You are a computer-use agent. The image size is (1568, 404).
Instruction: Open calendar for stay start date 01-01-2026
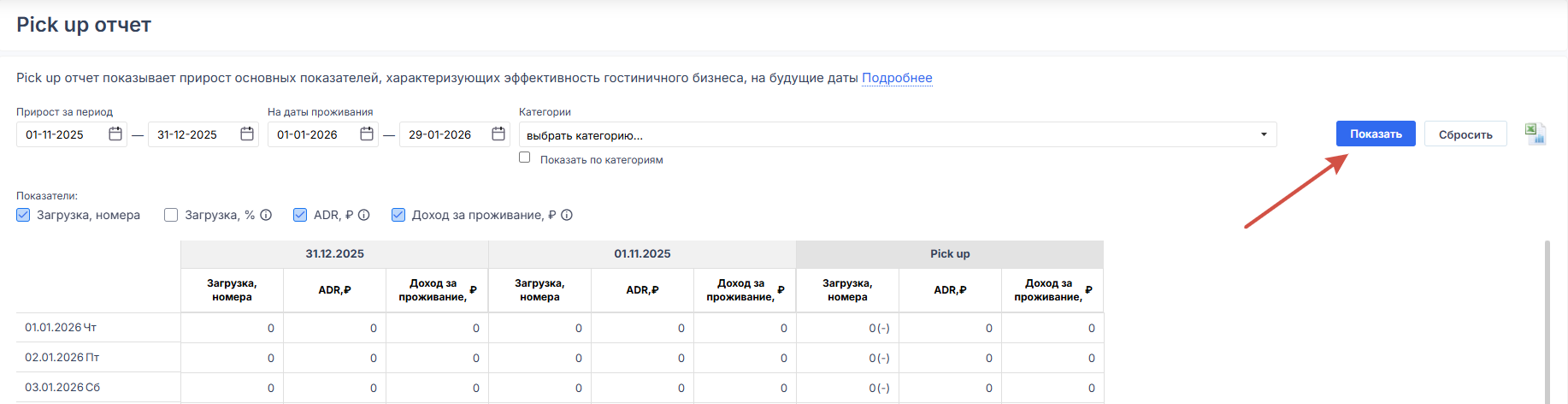367,134
